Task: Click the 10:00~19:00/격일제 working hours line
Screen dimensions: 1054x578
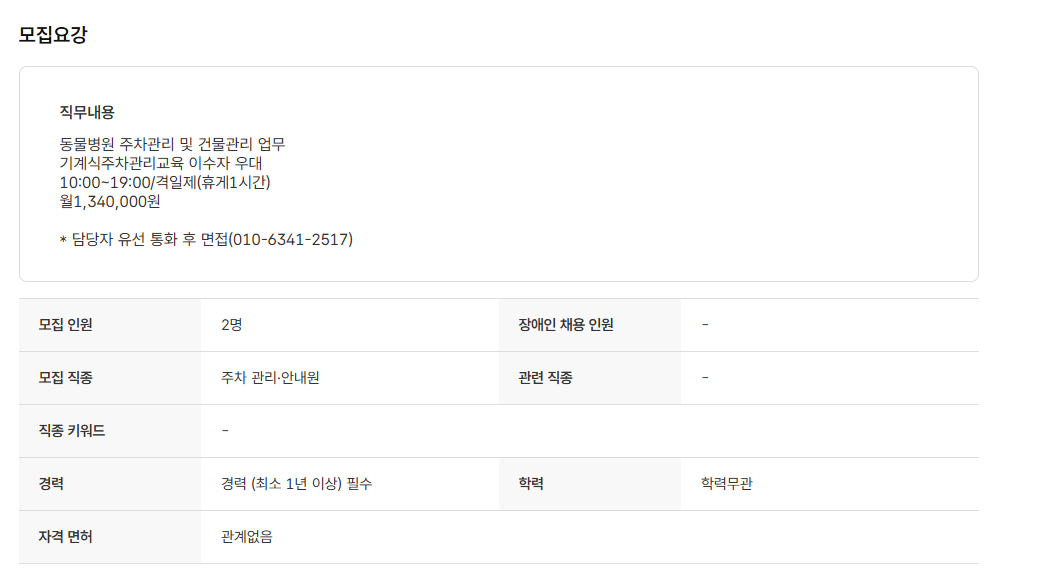Action: click(165, 182)
